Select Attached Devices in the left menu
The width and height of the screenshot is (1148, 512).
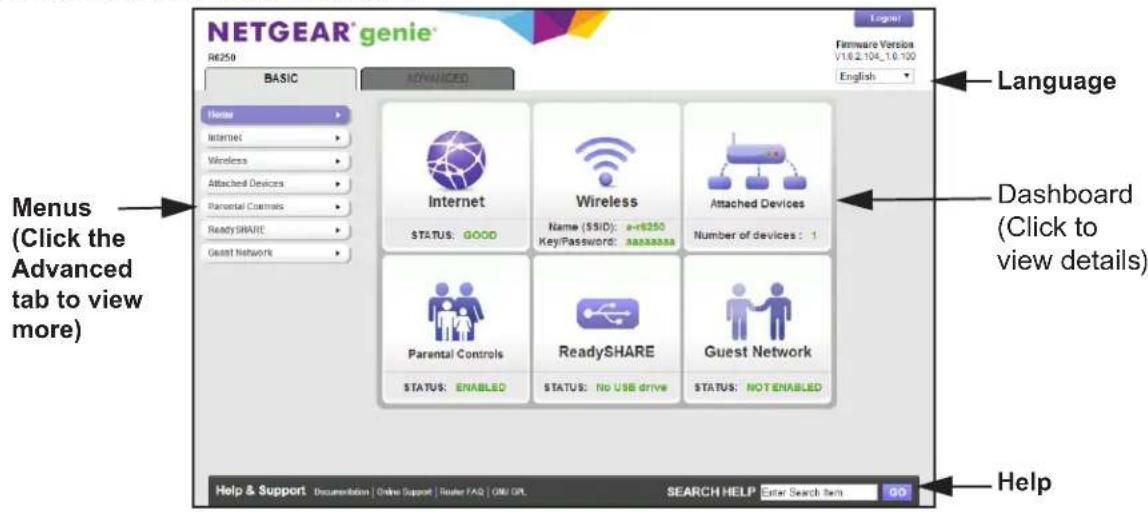(275, 183)
